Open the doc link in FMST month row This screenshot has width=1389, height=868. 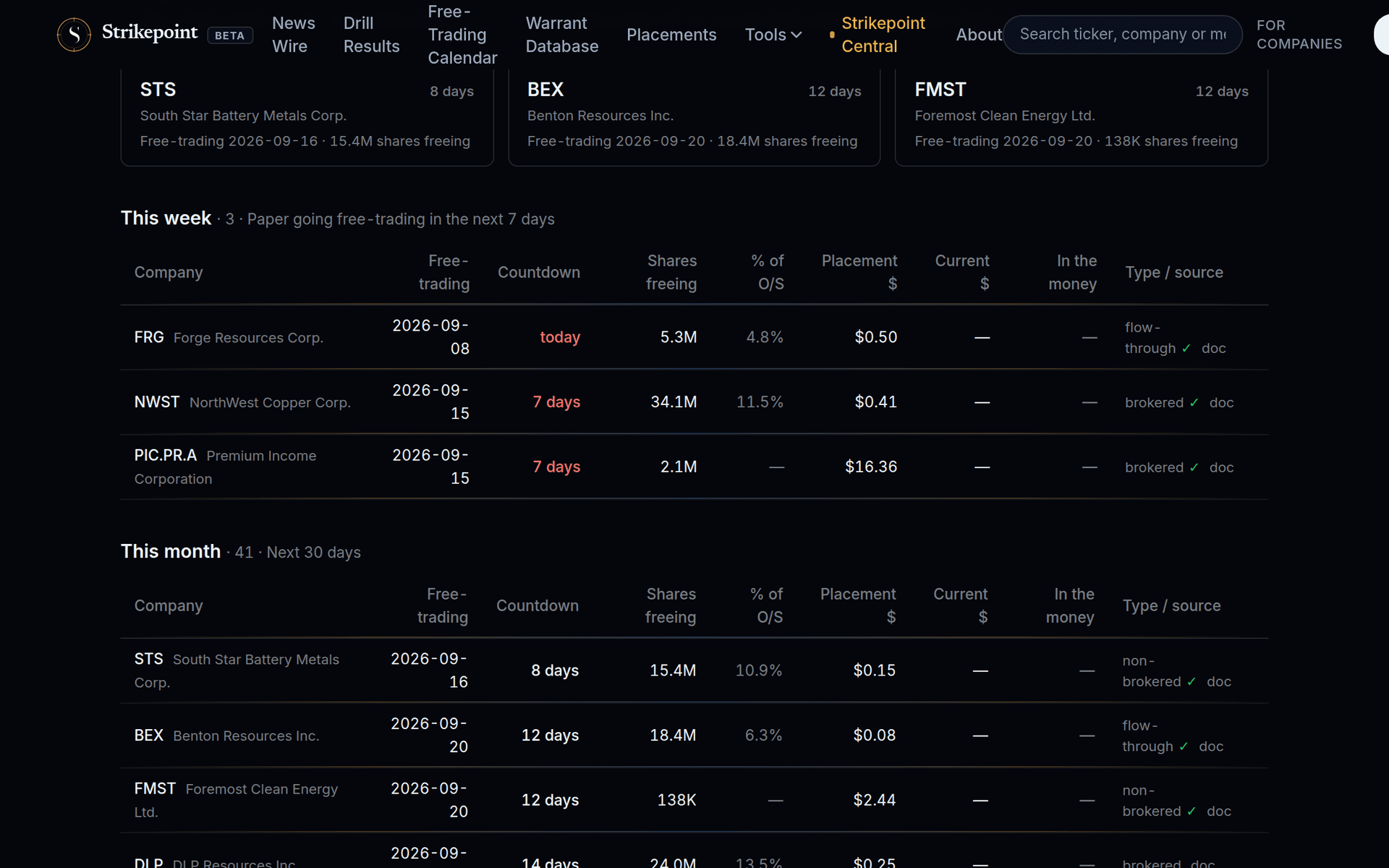click(1218, 812)
